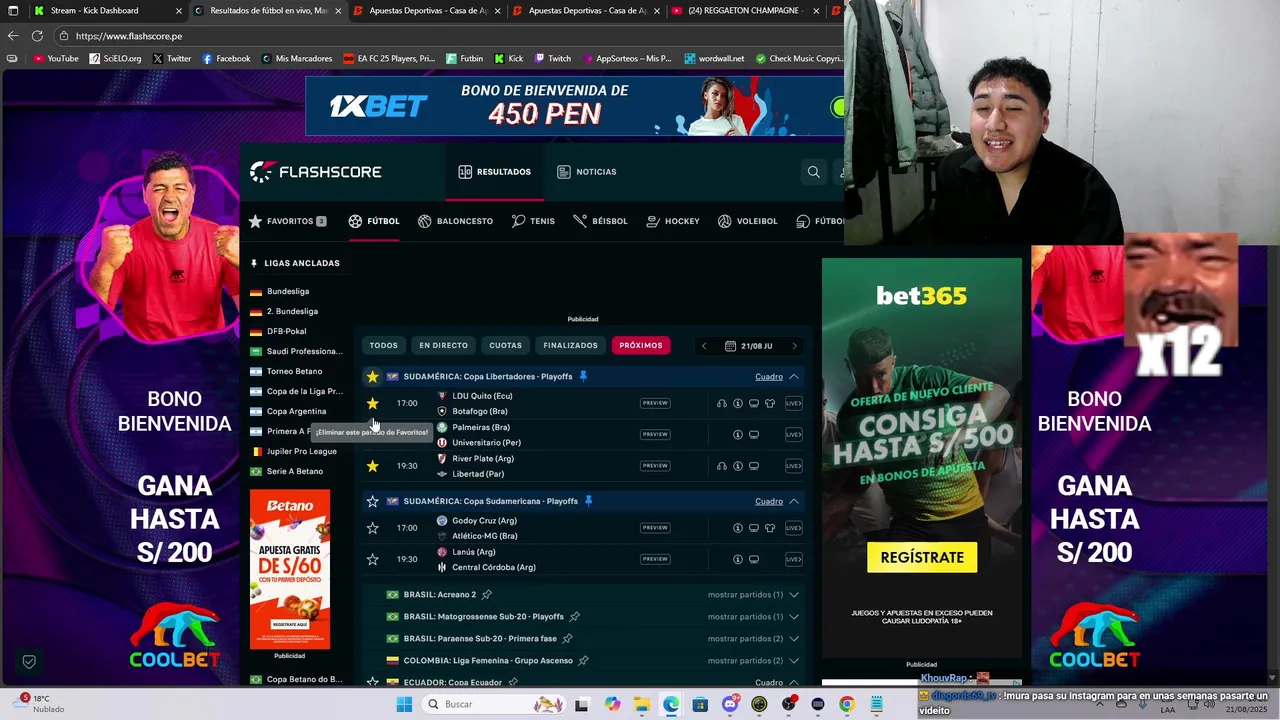Unpin Copa Libertadores blue pin
The height and width of the screenshot is (720, 1280).
point(583,377)
